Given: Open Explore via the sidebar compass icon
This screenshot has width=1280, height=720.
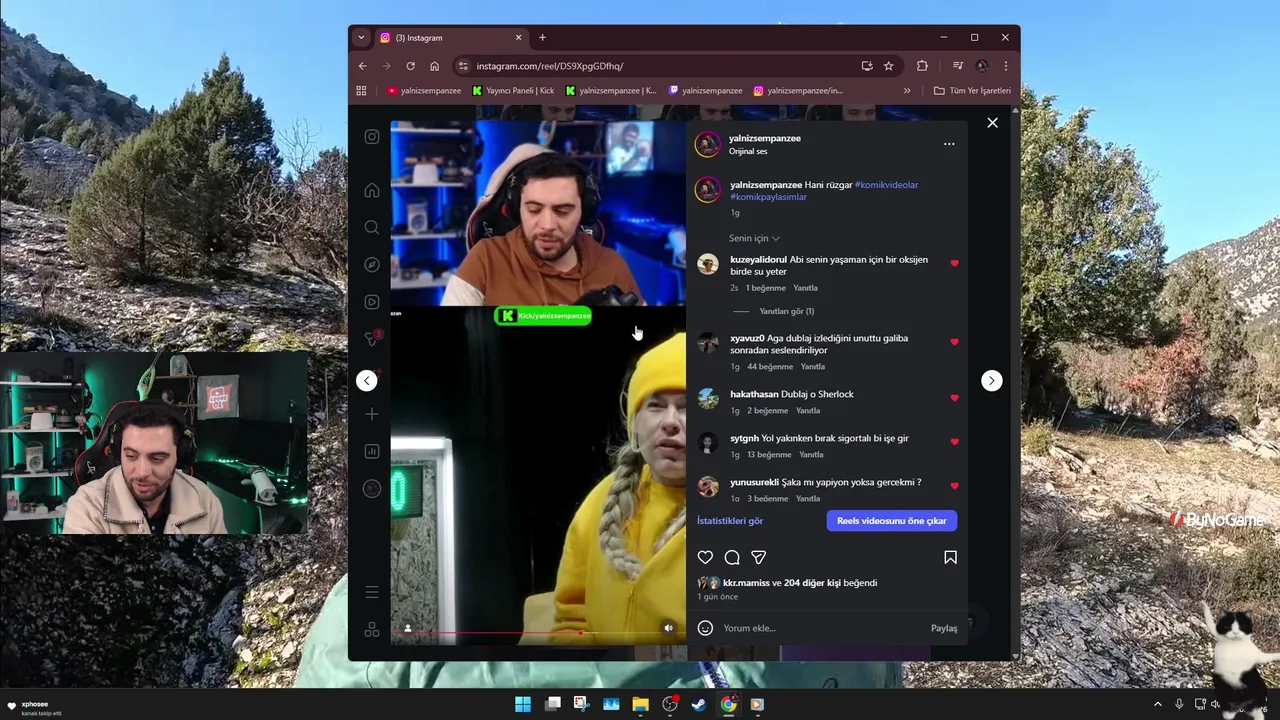Looking at the screenshot, I should pyautogui.click(x=372, y=265).
